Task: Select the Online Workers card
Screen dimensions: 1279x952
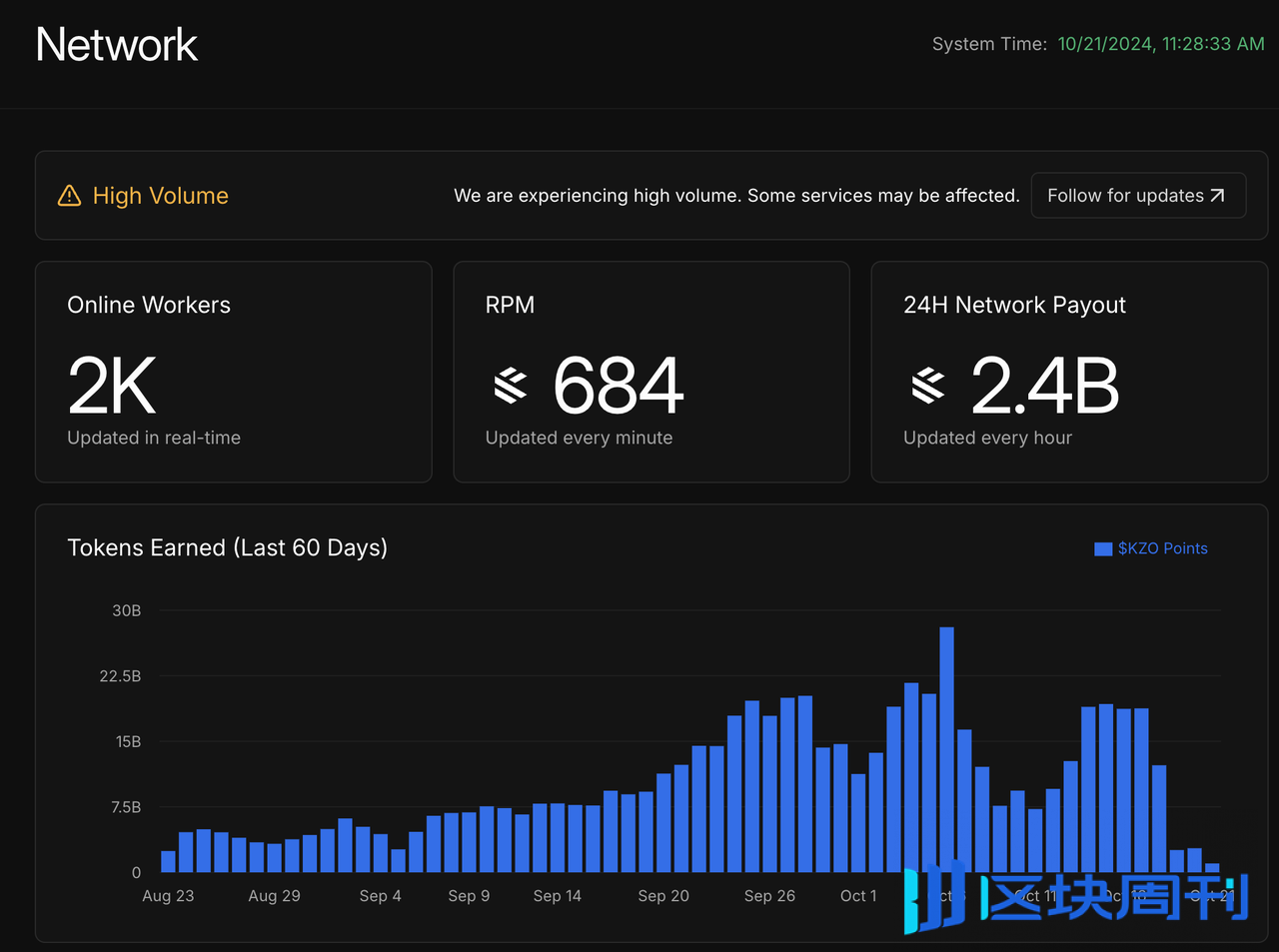Action: (x=233, y=372)
